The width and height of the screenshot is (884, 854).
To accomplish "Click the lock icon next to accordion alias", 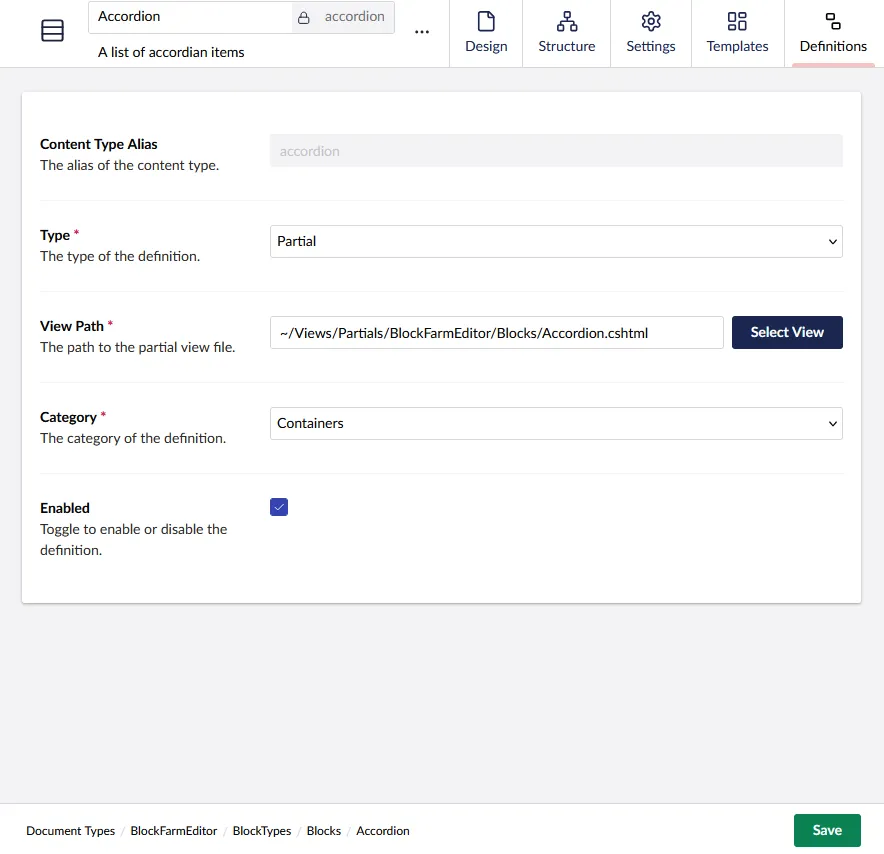I will tap(304, 17).
